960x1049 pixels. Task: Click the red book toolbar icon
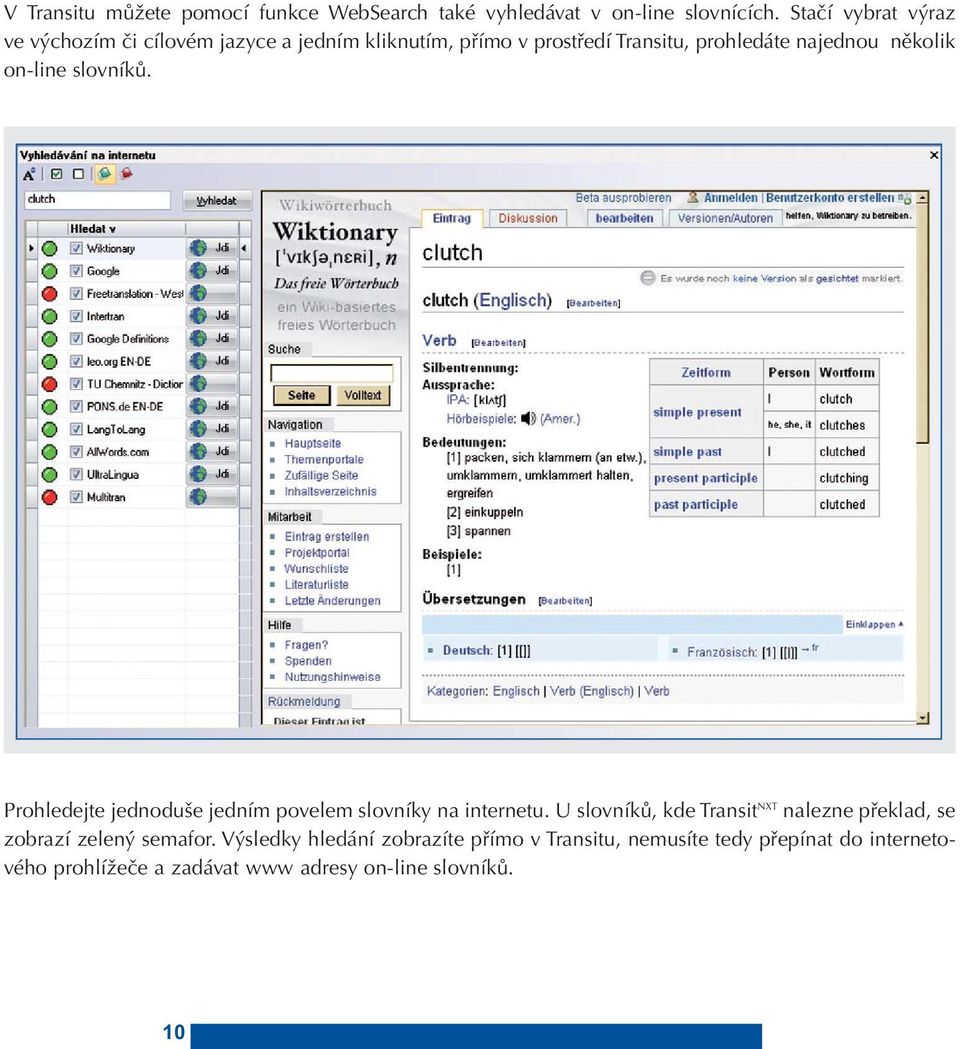(x=126, y=174)
